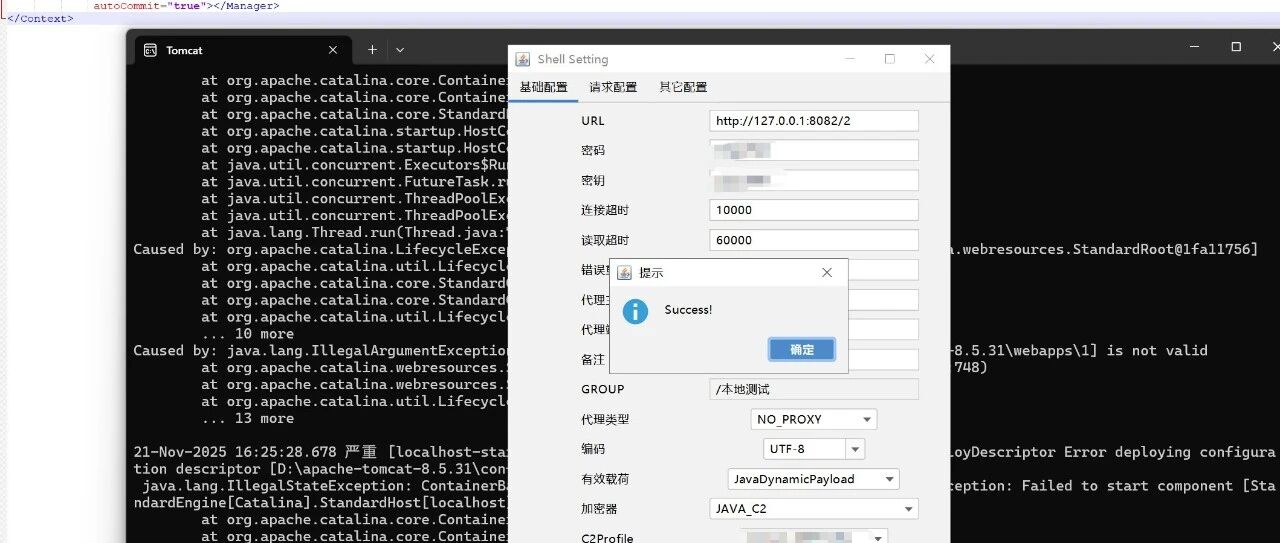
Task: Click the GROUP field /本地测试
Action: point(814,389)
